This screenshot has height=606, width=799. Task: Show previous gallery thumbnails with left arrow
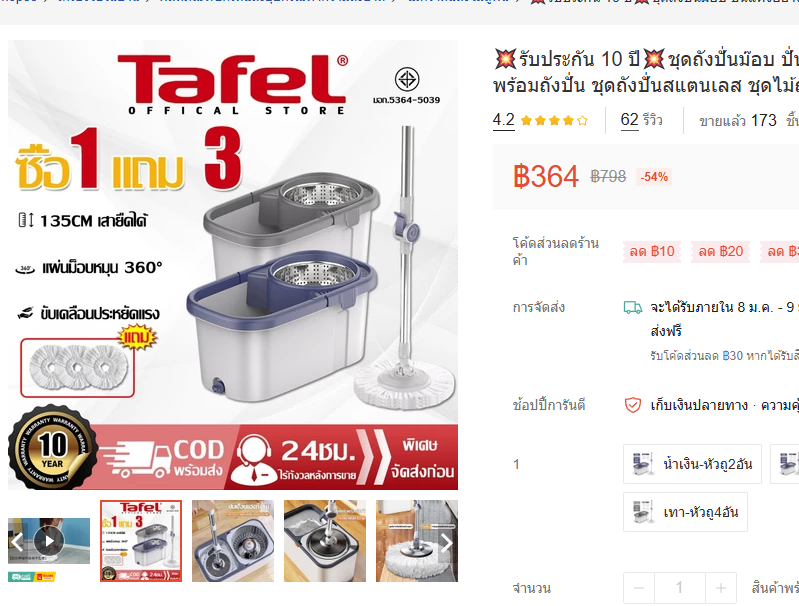click(17, 542)
